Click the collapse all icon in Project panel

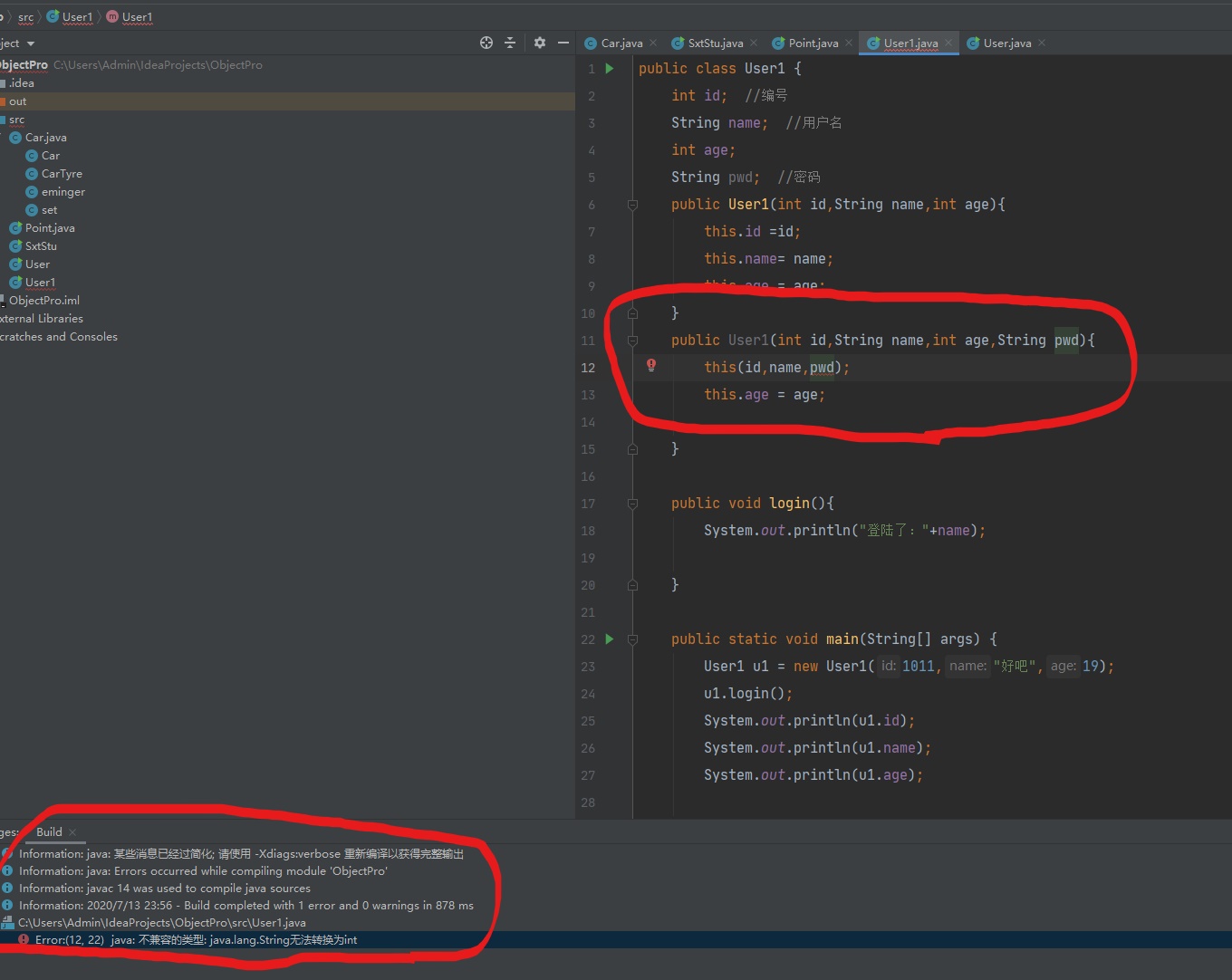pyautogui.click(x=510, y=43)
